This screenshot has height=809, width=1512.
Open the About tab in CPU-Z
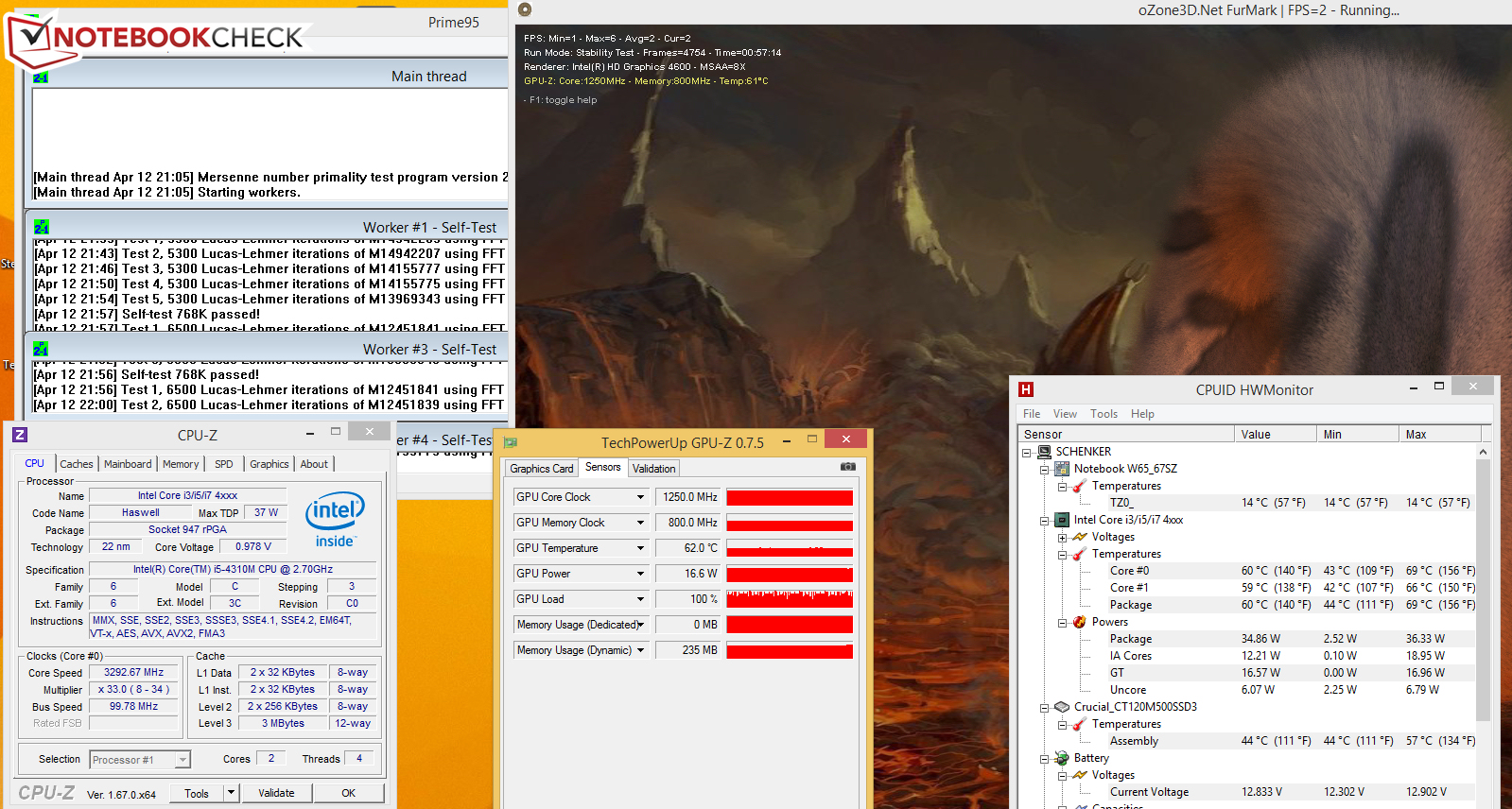click(314, 464)
